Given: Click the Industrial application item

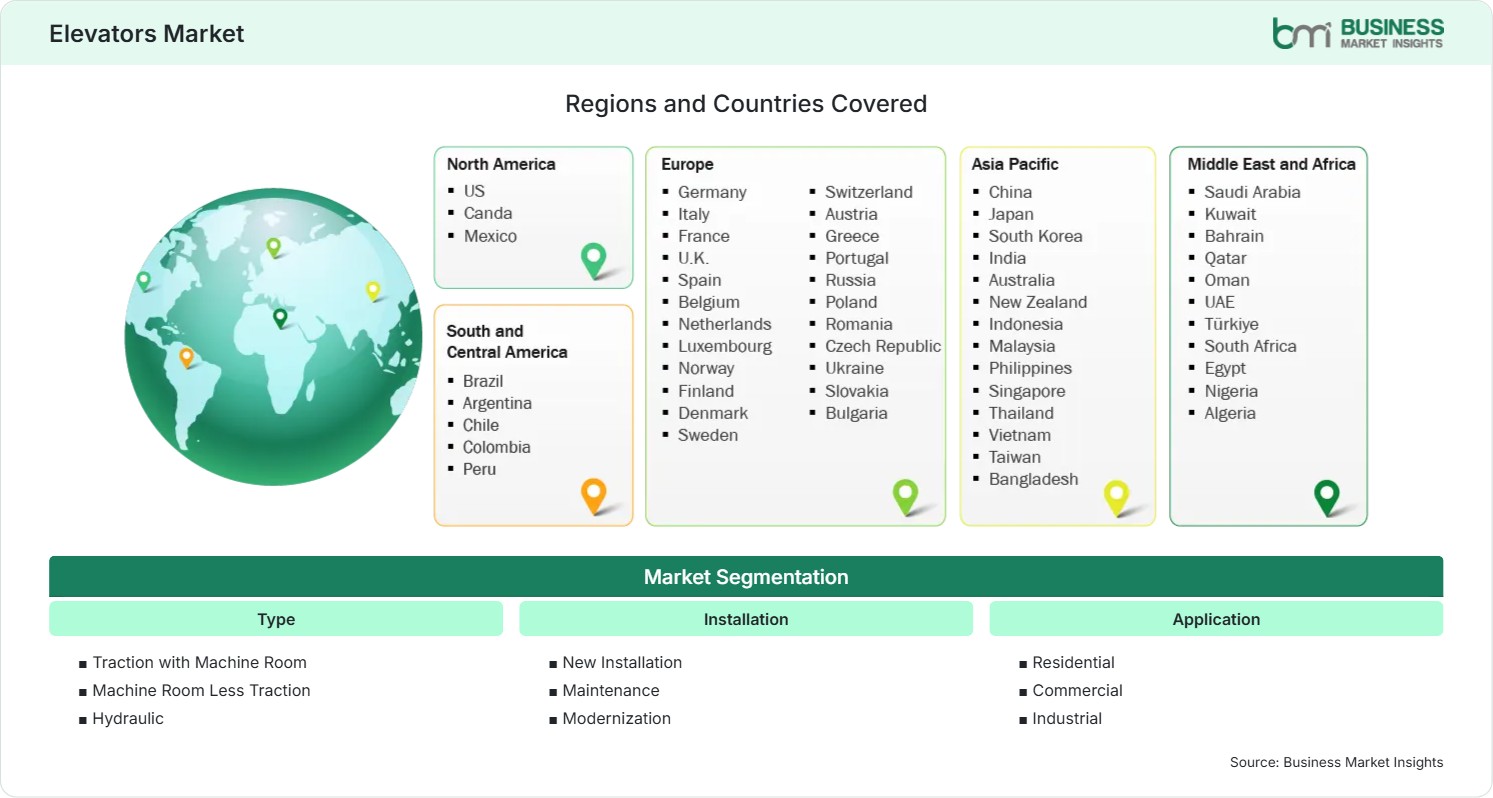Looking at the screenshot, I should click(x=1067, y=718).
